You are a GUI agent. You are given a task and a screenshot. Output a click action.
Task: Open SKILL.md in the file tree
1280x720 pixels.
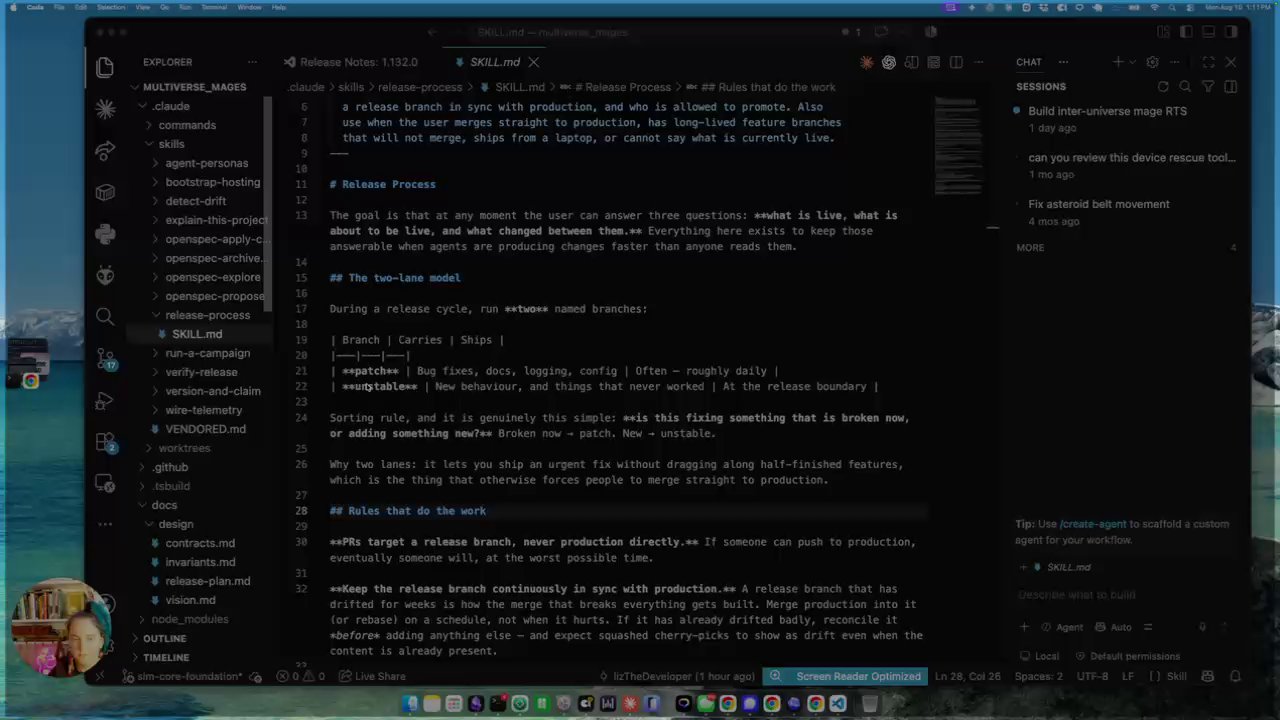[197, 334]
